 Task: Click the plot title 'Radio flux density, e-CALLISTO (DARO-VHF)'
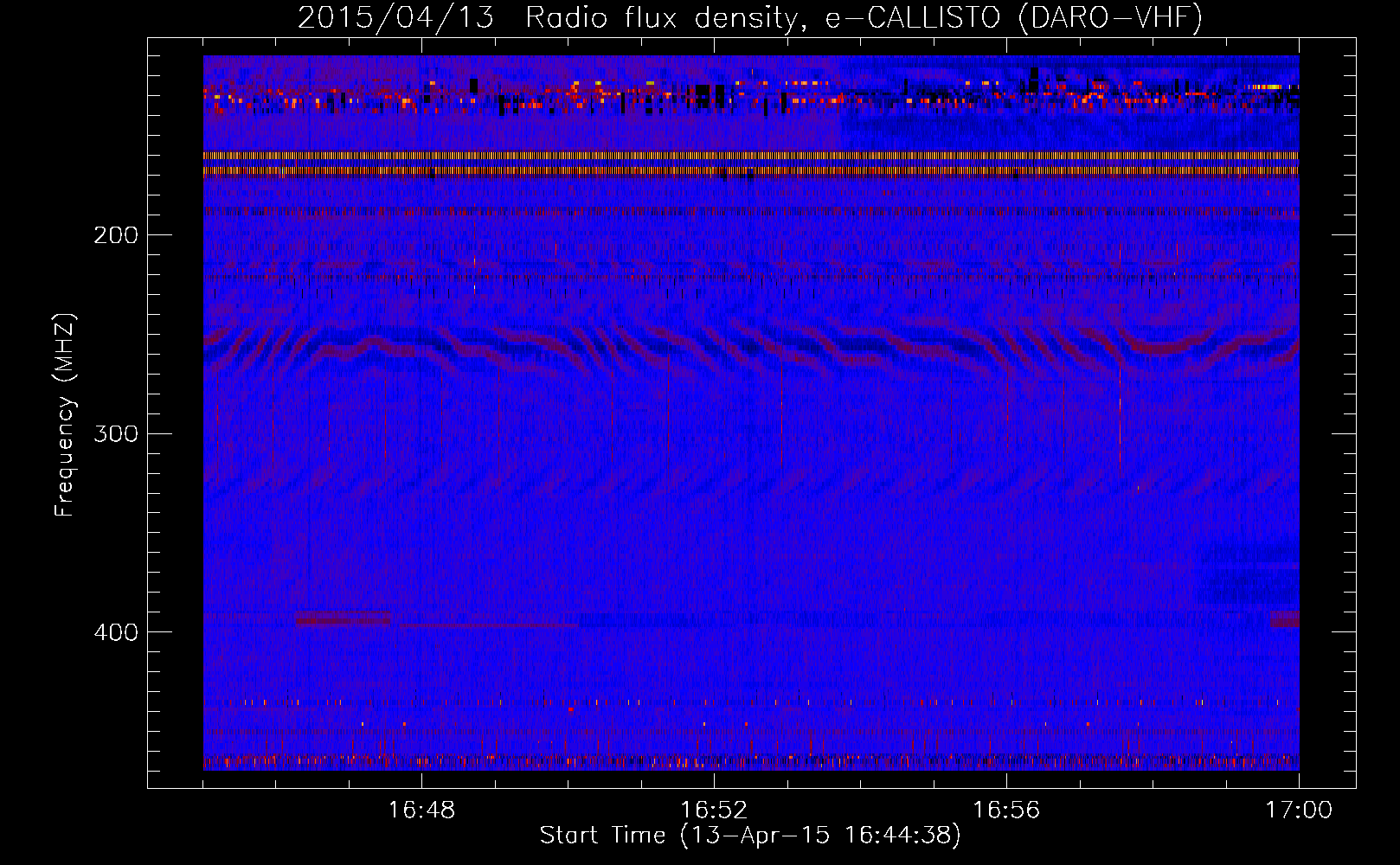pos(864,17)
